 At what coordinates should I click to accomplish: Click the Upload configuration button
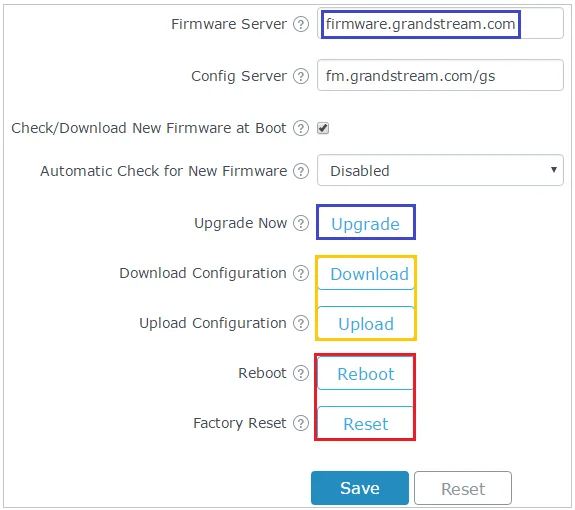366,323
